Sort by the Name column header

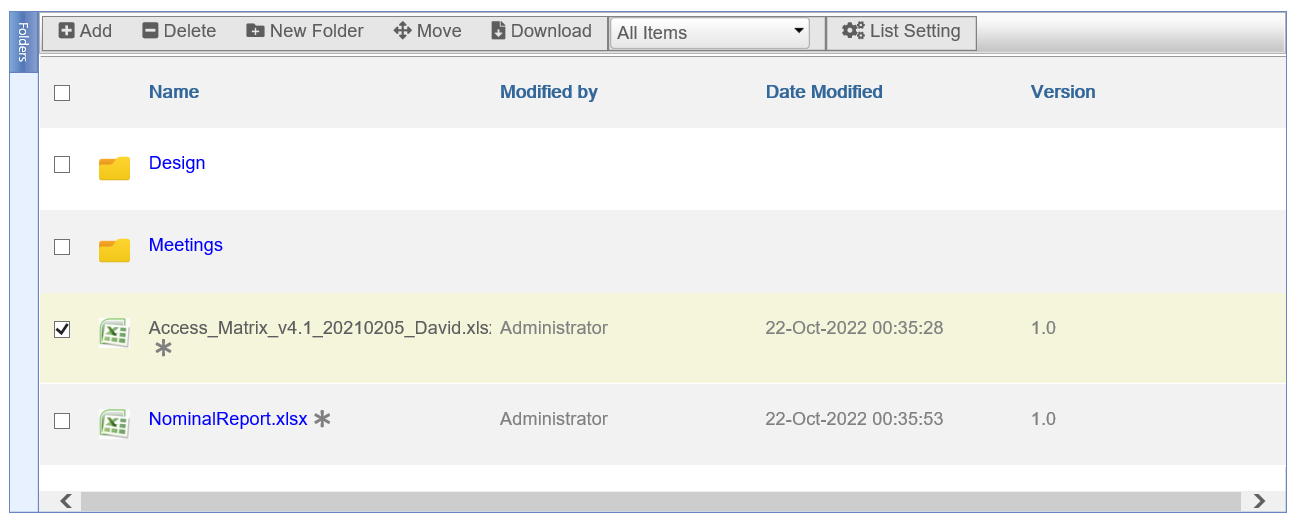pos(174,92)
